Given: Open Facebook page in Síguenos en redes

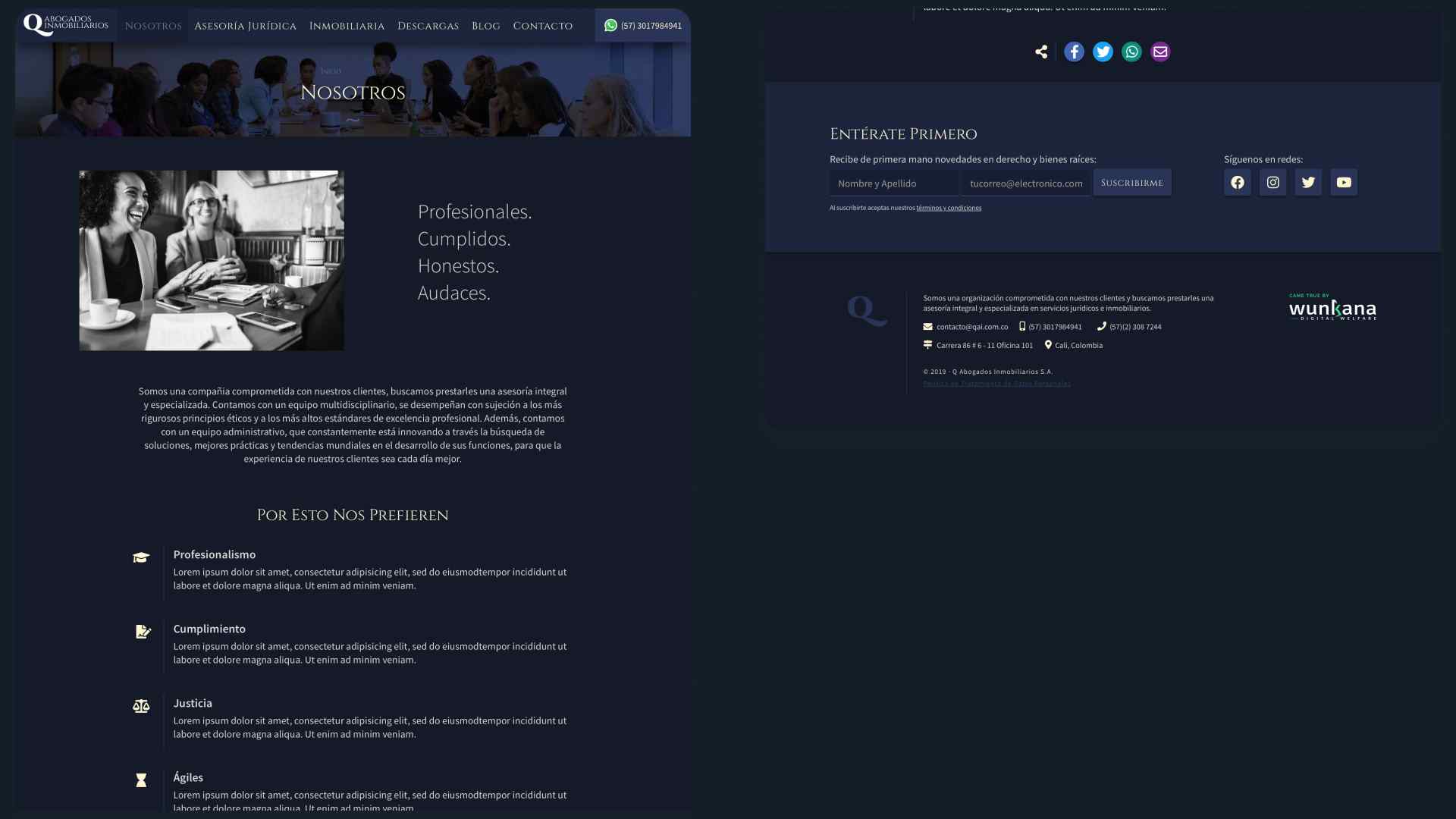Looking at the screenshot, I should (1237, 182).
